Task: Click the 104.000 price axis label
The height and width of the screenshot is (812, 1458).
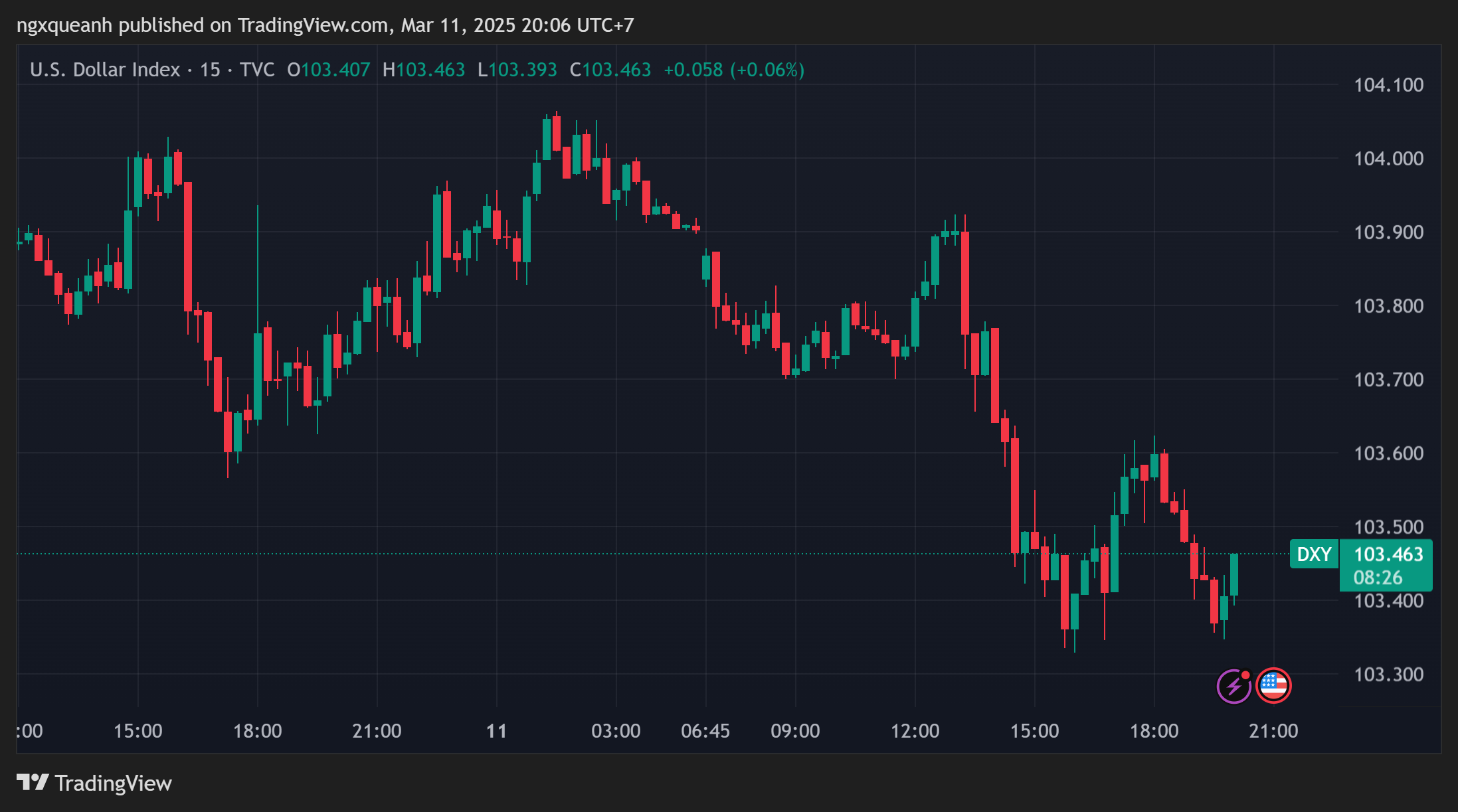Action: pos(1388,159)
